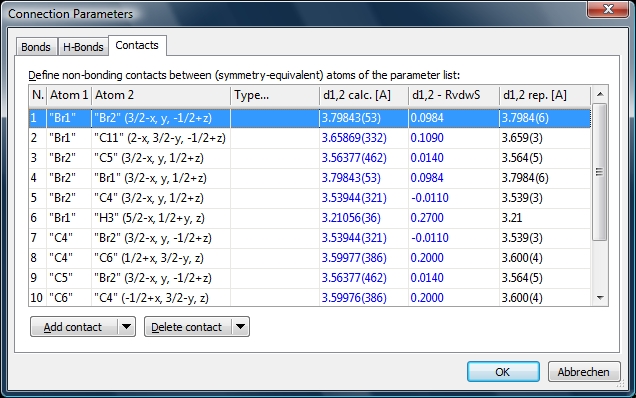
Task: Select row 2 Br1 to C11 contact
Action: coord(310,138)
